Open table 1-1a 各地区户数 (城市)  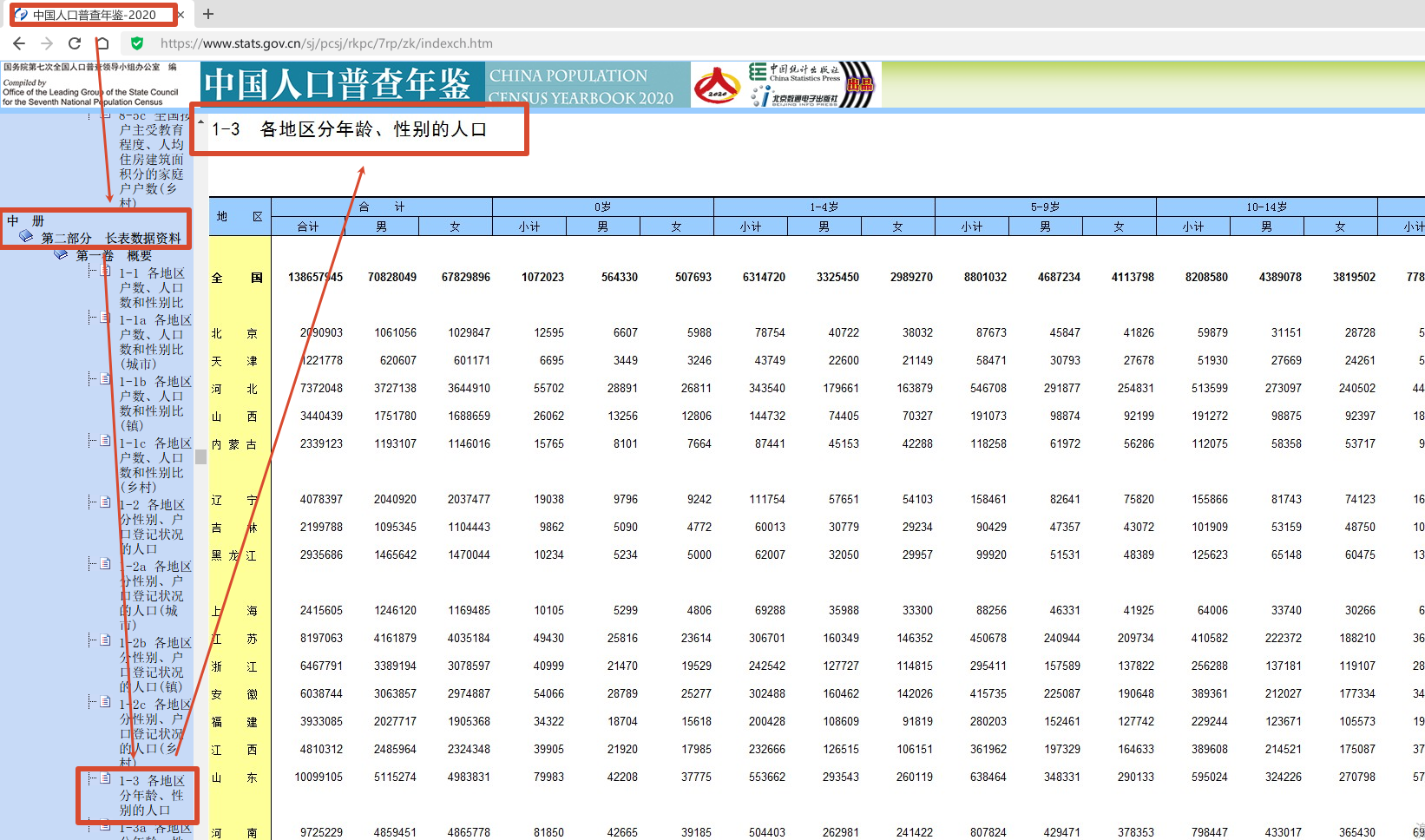point(154,342)
